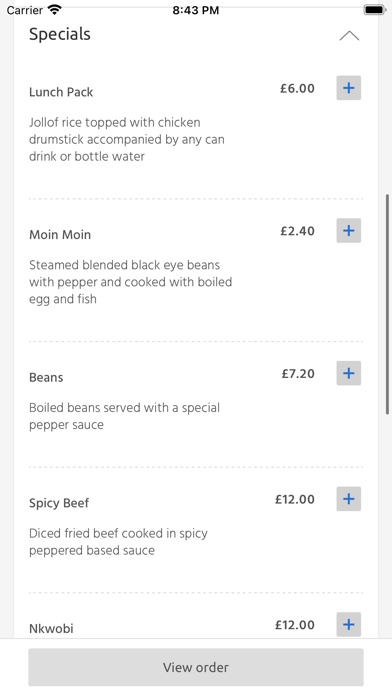
Task: Tap the Wi-Fi status icon
Action: click(x=55, y=10)
